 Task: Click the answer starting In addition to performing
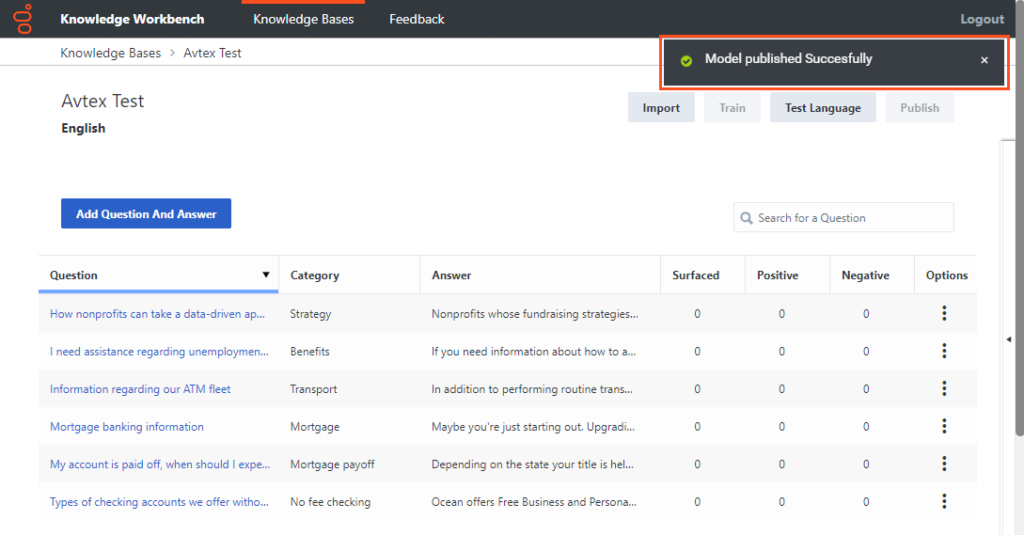coord(532,389)
